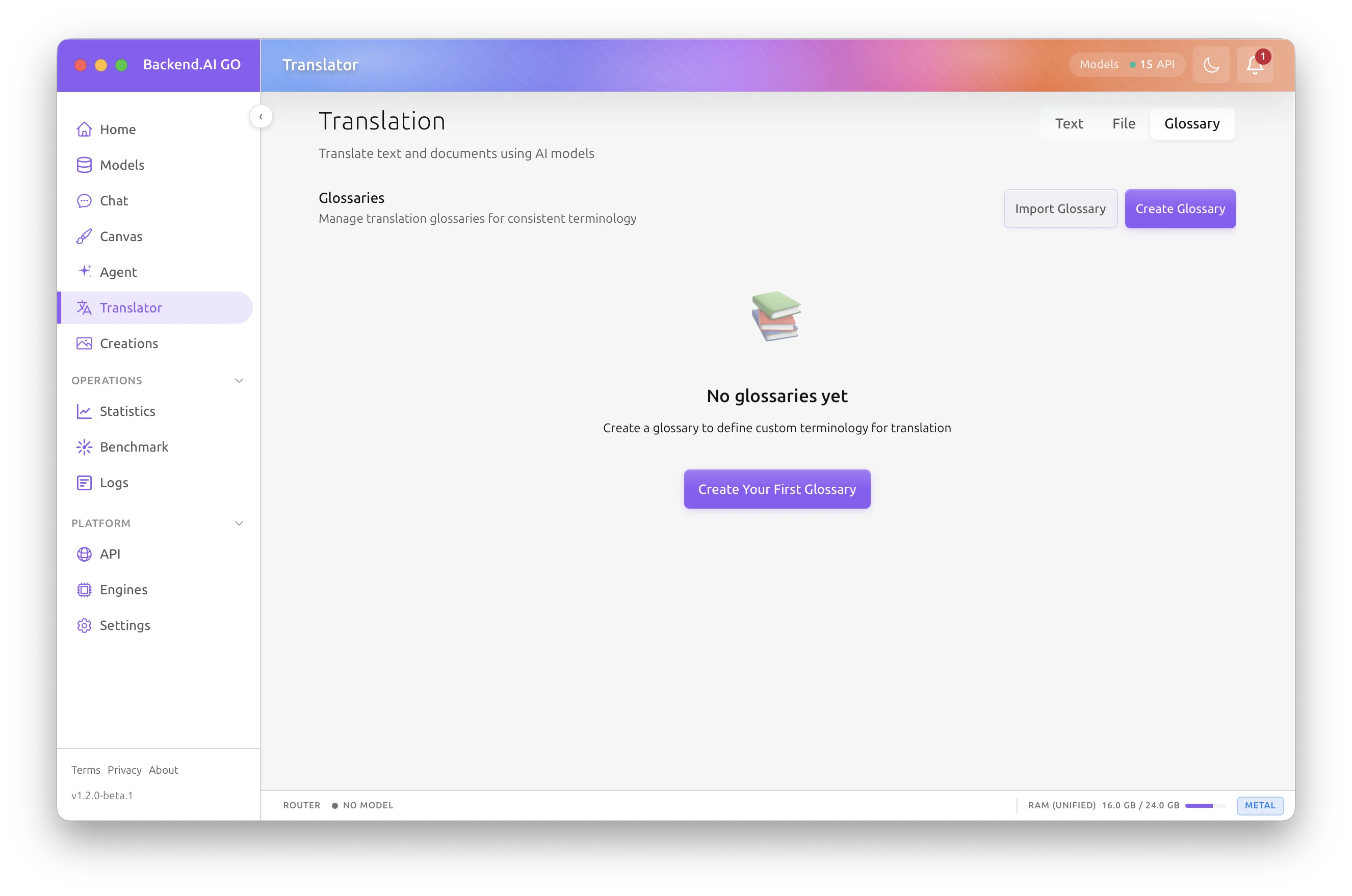Open Agent via sparkle icon
This screenshot has height=896, width=1352.
point(84,272)
